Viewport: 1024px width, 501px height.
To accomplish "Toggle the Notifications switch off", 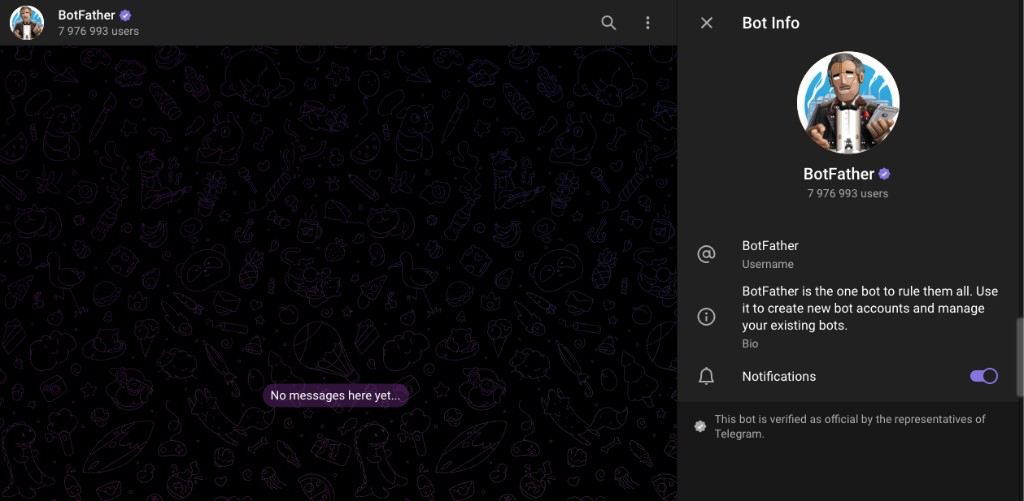I will click(983, 376).
